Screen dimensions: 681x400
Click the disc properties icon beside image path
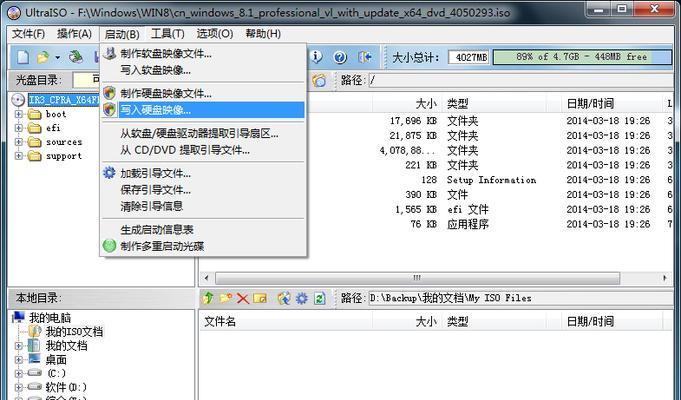tap(319, 80)
